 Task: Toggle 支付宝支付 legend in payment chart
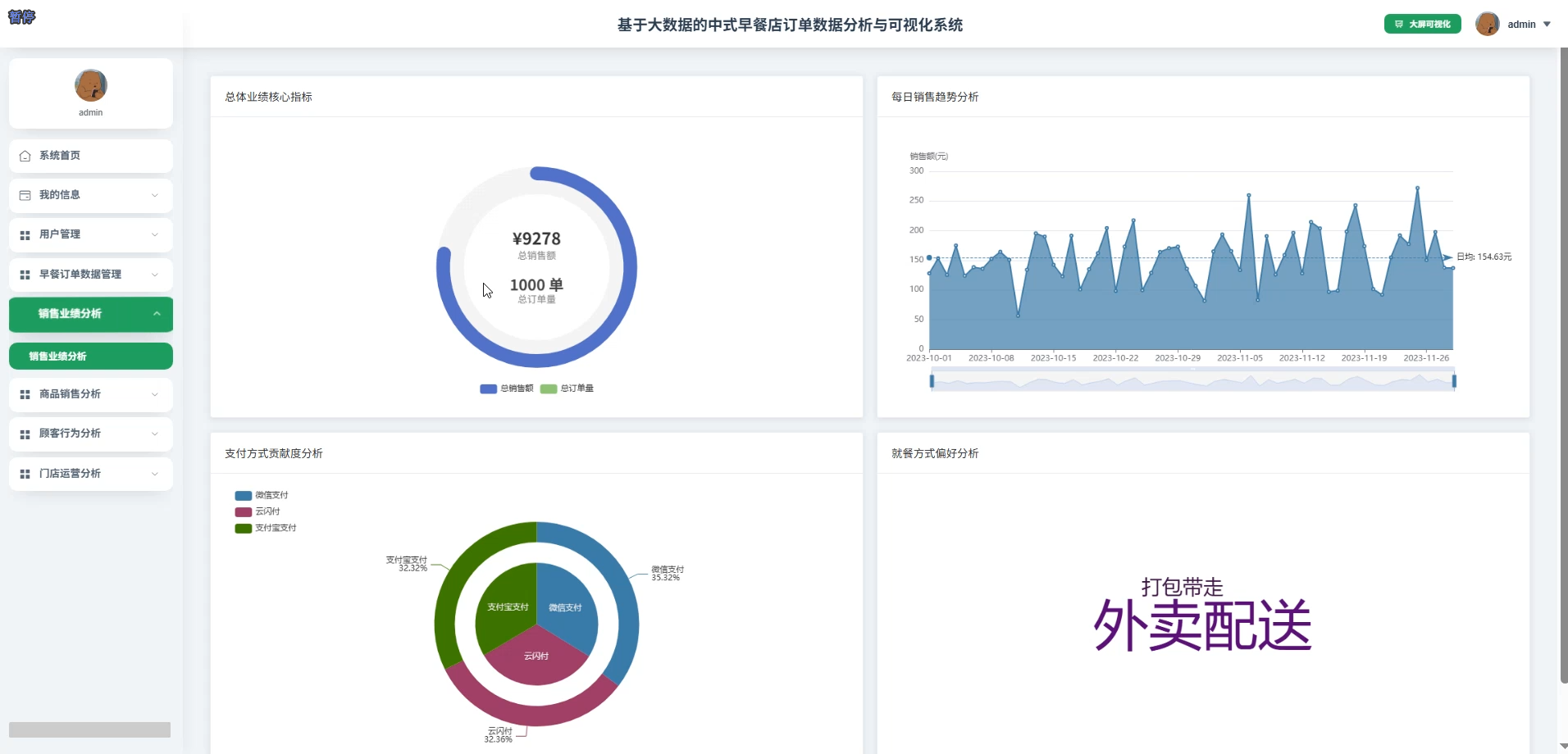click(266, 528)
